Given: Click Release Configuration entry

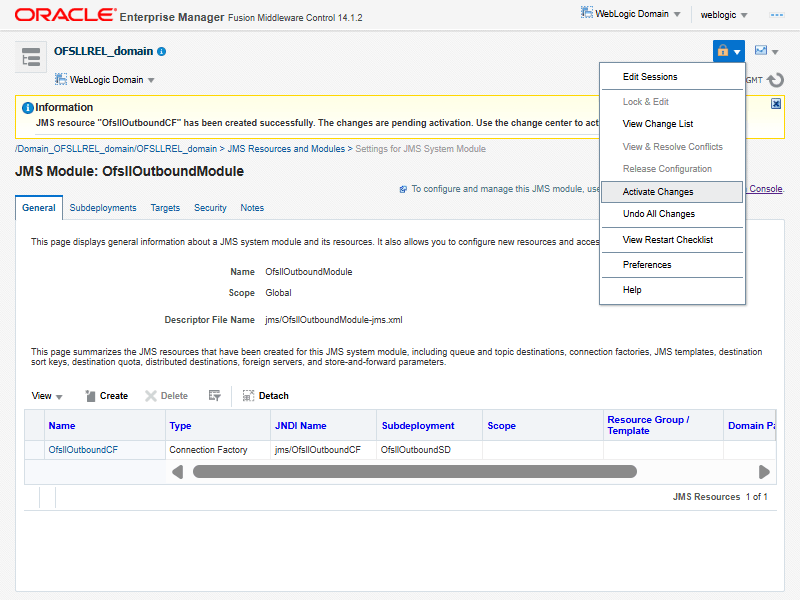Looking at the screenshot, I should [666, 168].
